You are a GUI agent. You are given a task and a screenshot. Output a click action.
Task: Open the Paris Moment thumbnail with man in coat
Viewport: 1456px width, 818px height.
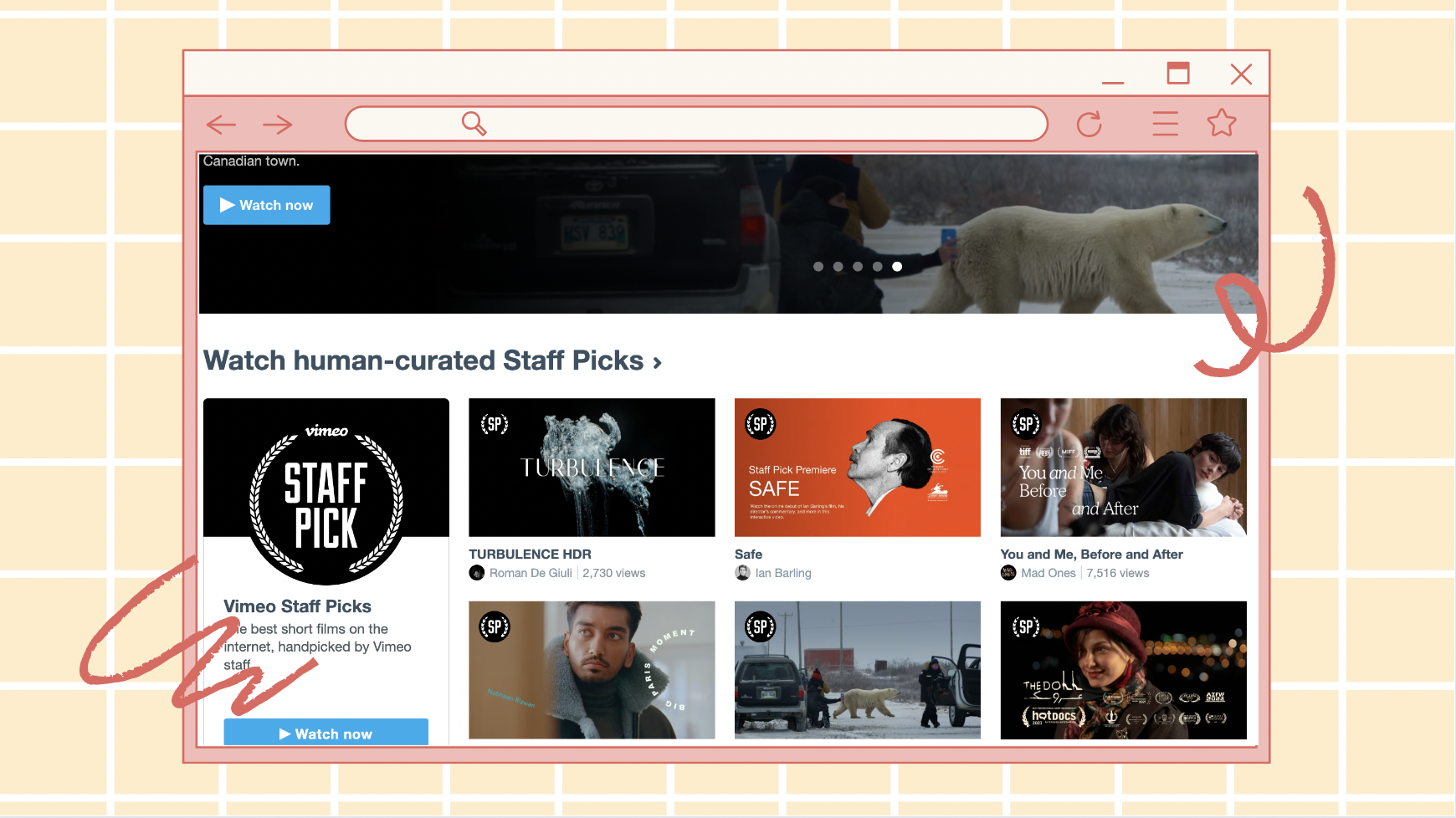(592, 670)
